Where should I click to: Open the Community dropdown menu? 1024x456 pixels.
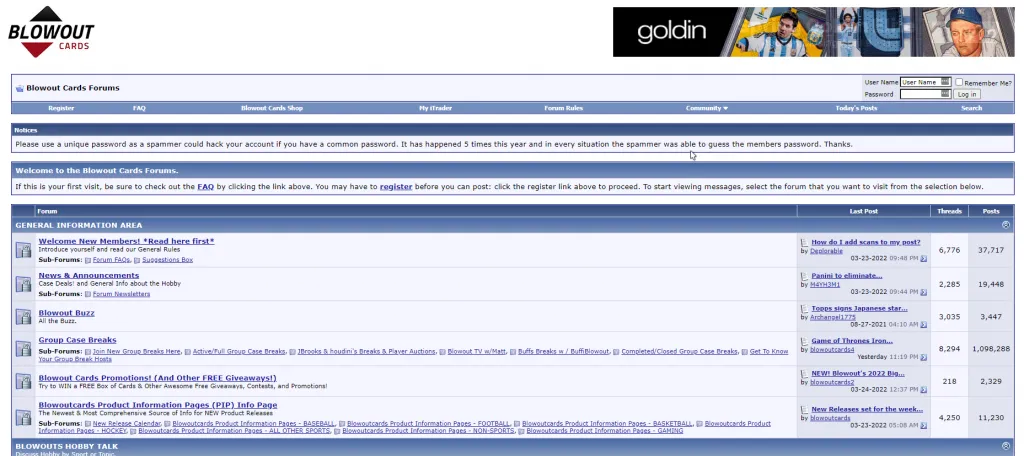(707, 108)
